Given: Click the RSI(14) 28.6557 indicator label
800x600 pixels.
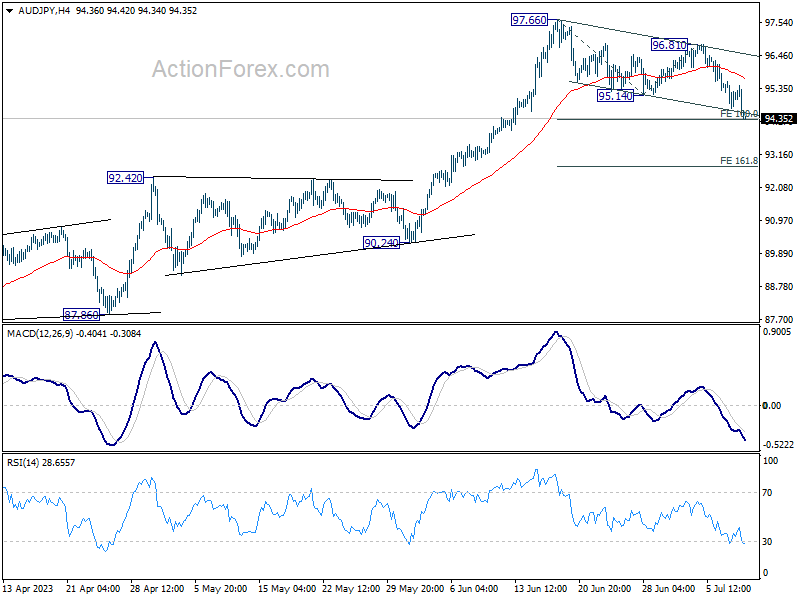Looking at the screenshot, I should pos(41,463).
